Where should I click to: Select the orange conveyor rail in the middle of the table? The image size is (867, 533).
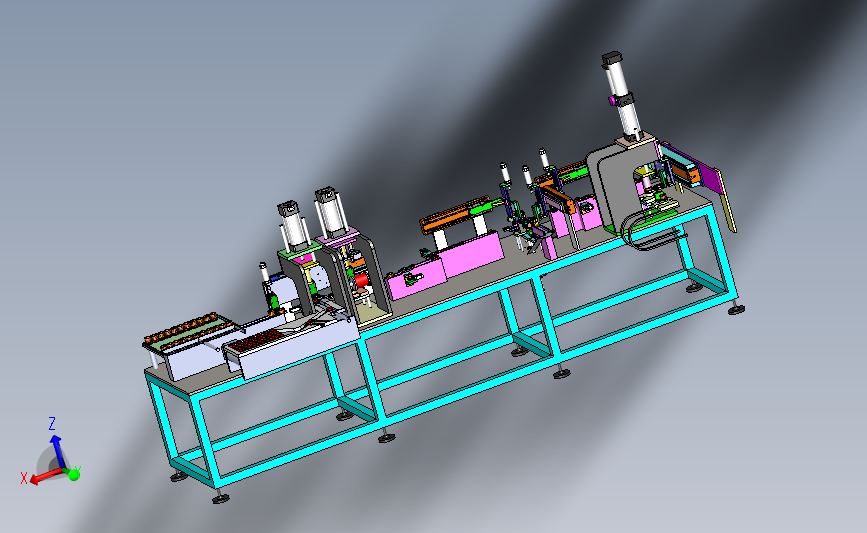[456, 213]
